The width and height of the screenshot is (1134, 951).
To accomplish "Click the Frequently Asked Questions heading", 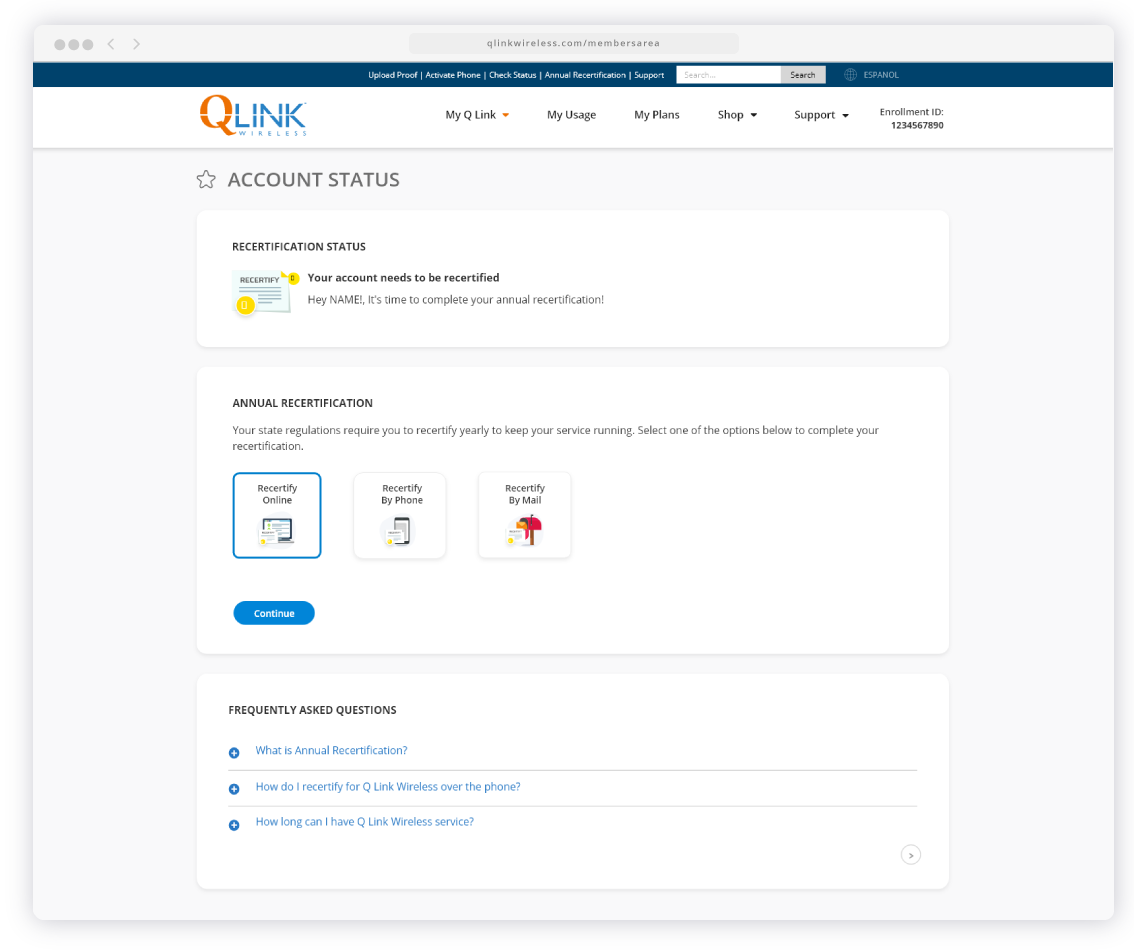I will [312, 710].
